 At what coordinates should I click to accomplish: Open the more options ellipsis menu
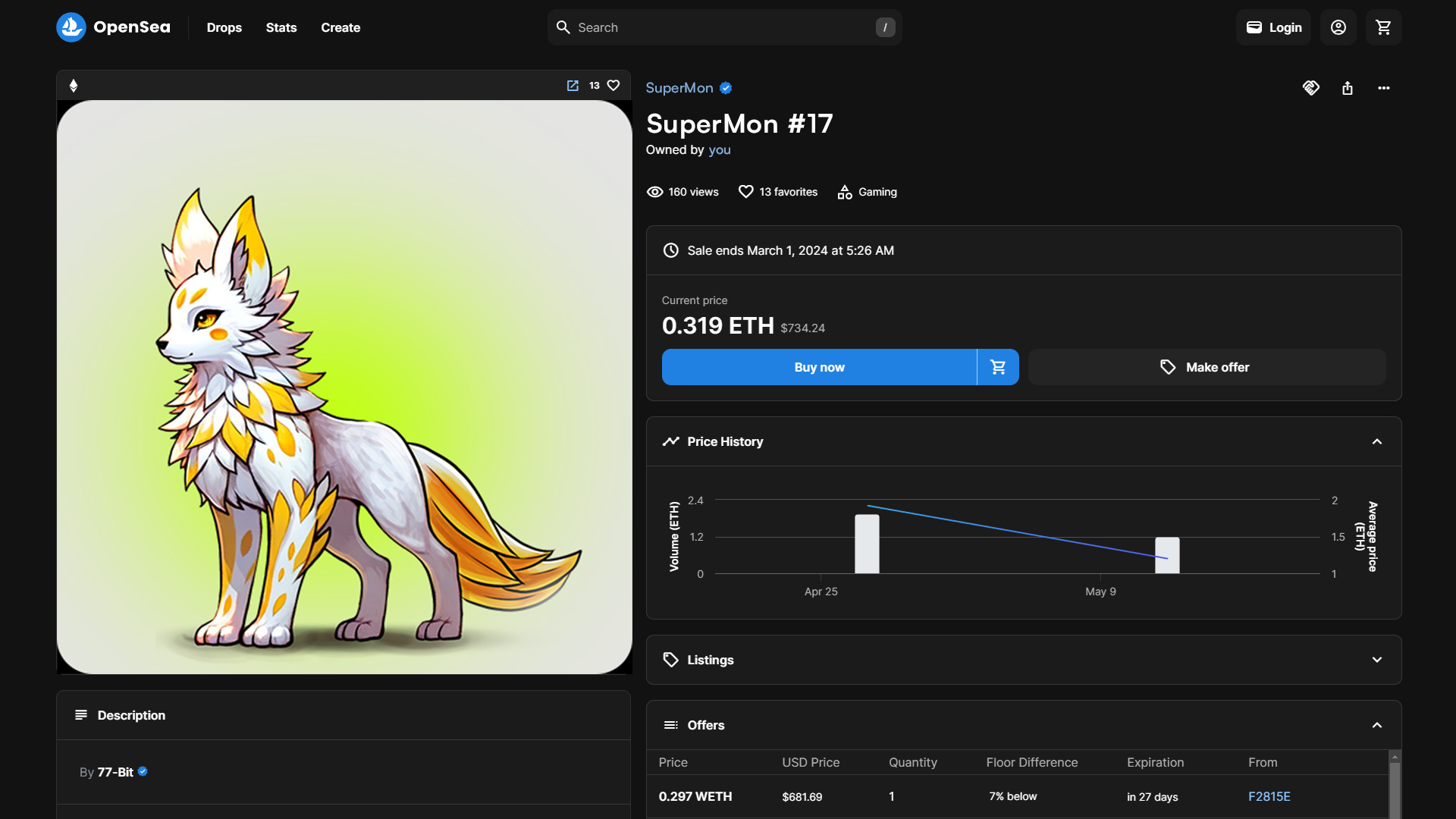pos(1383,88)
